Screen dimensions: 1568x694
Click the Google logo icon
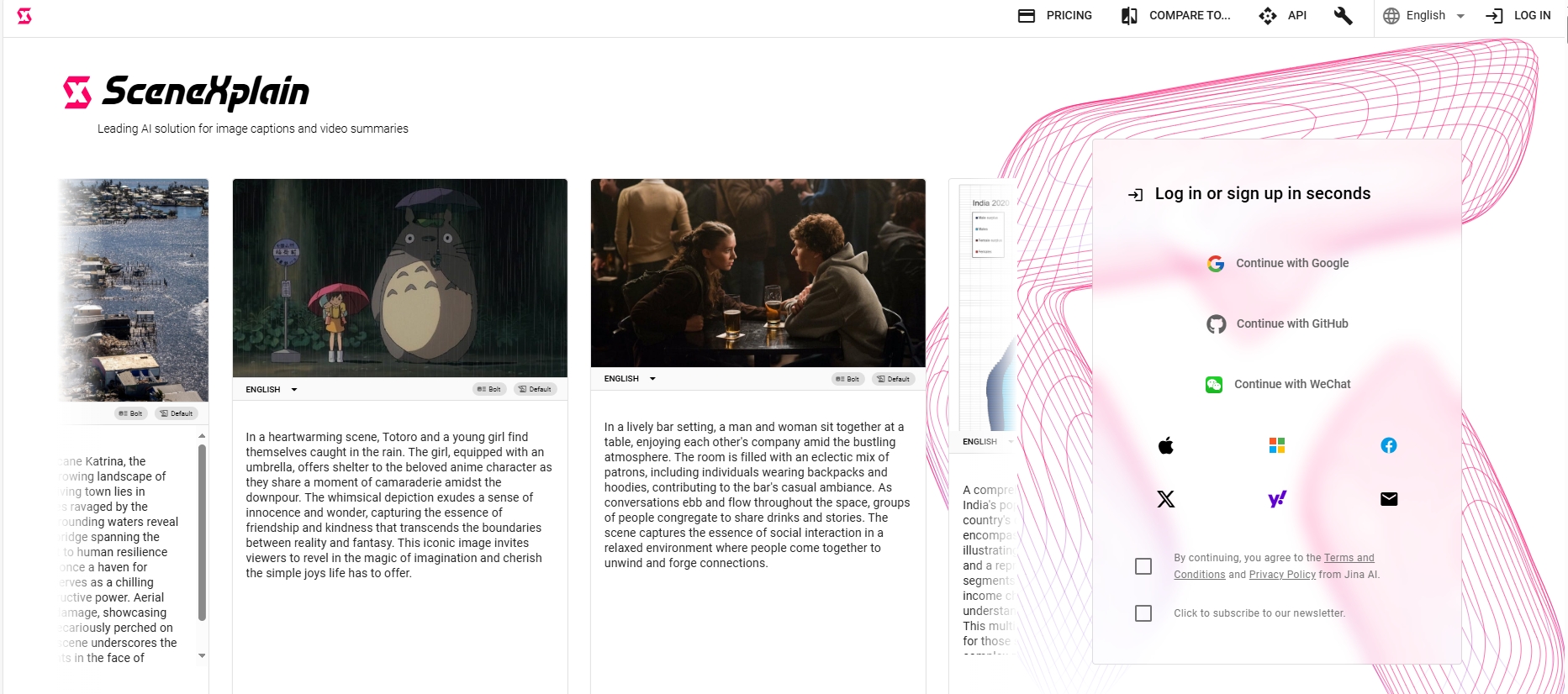(1216, 264)
